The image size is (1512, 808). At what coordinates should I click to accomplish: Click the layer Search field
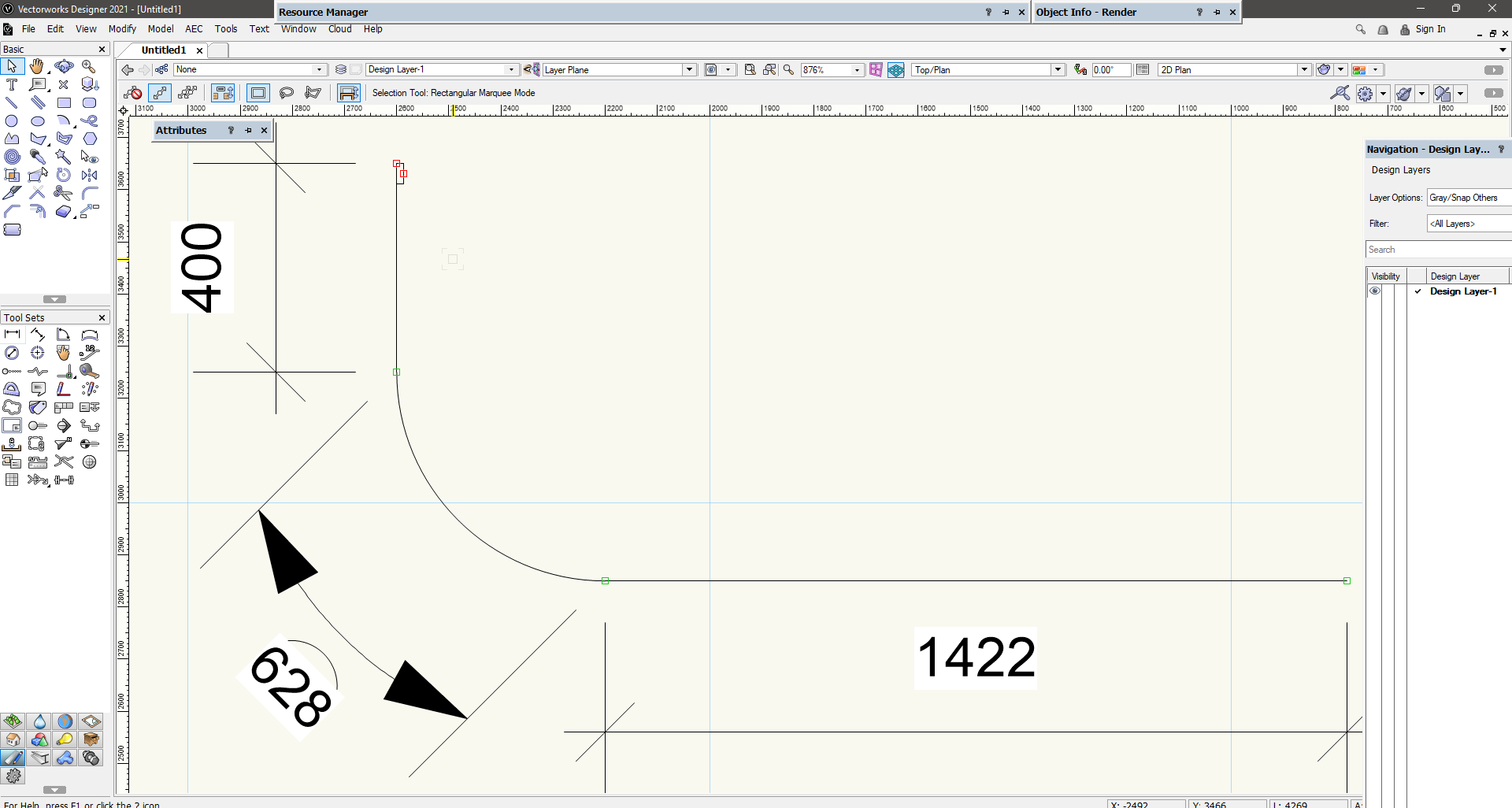[x=1437, y=250]
